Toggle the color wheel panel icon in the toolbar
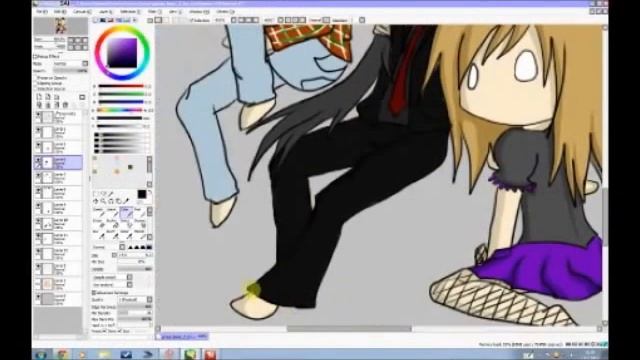This screenshot has width=640, height=360. pyautogui.click(x=96, y=20)
